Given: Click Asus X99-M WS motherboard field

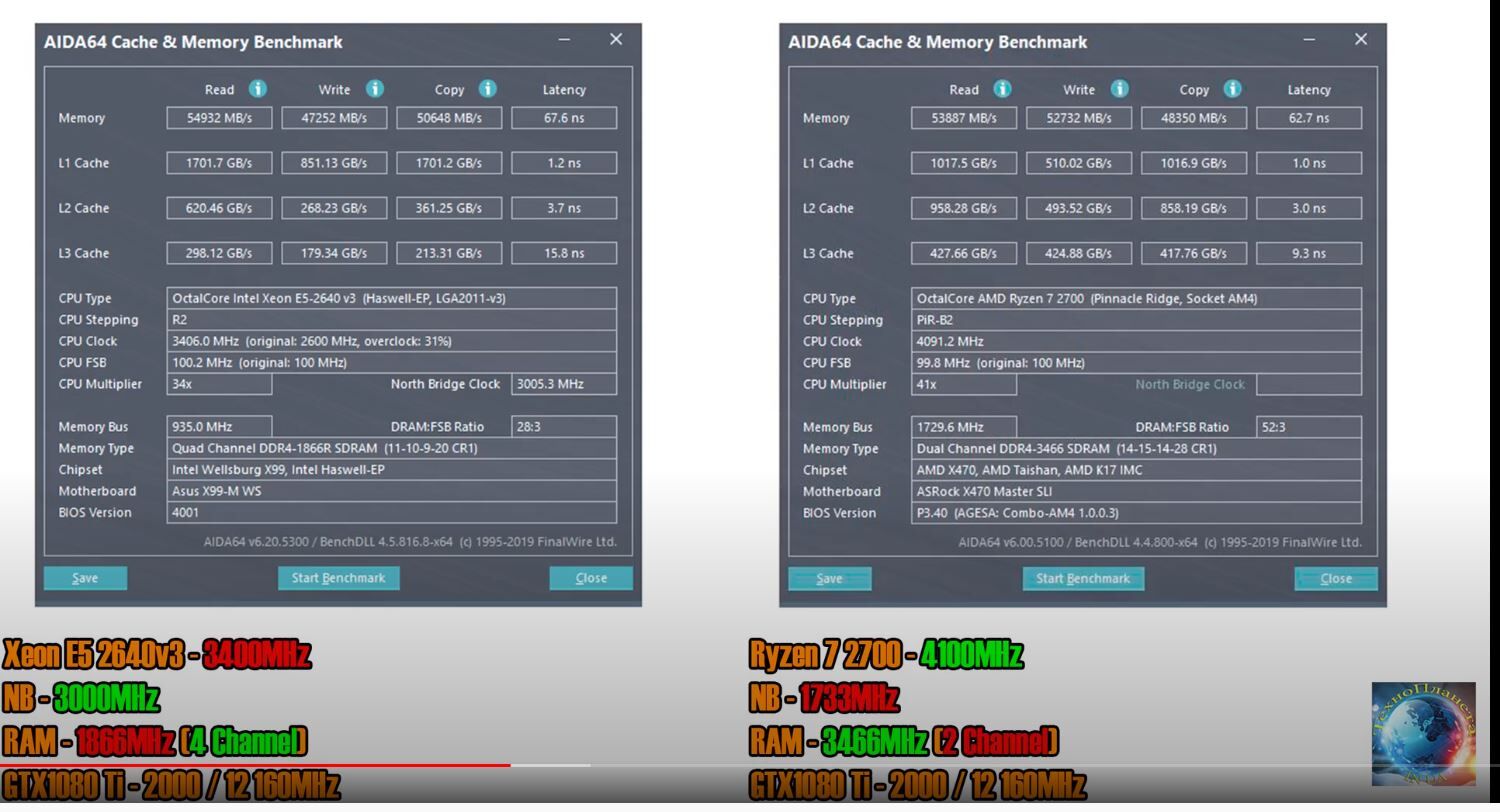Looking at the screenshot, I should point(392,491).
